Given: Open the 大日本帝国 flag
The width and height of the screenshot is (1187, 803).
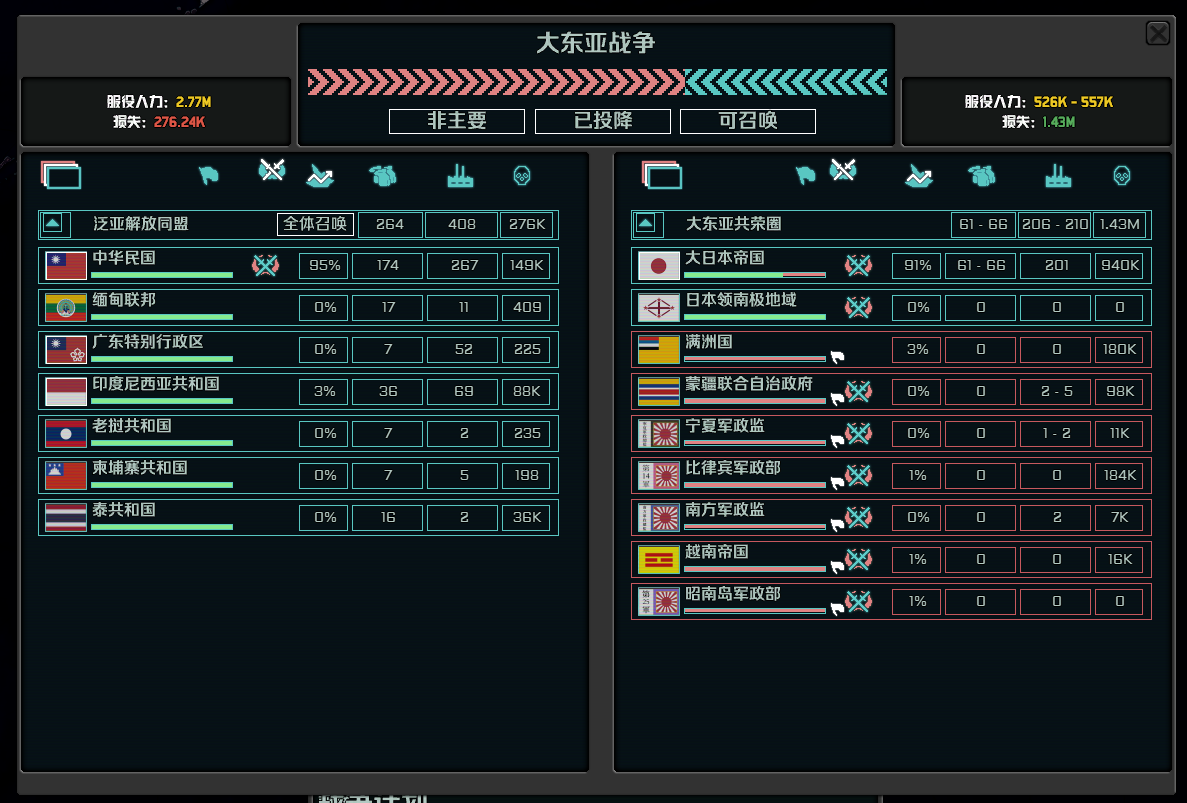Looking at the screenshot, I should pyautogui.click(x=659, y=266).
